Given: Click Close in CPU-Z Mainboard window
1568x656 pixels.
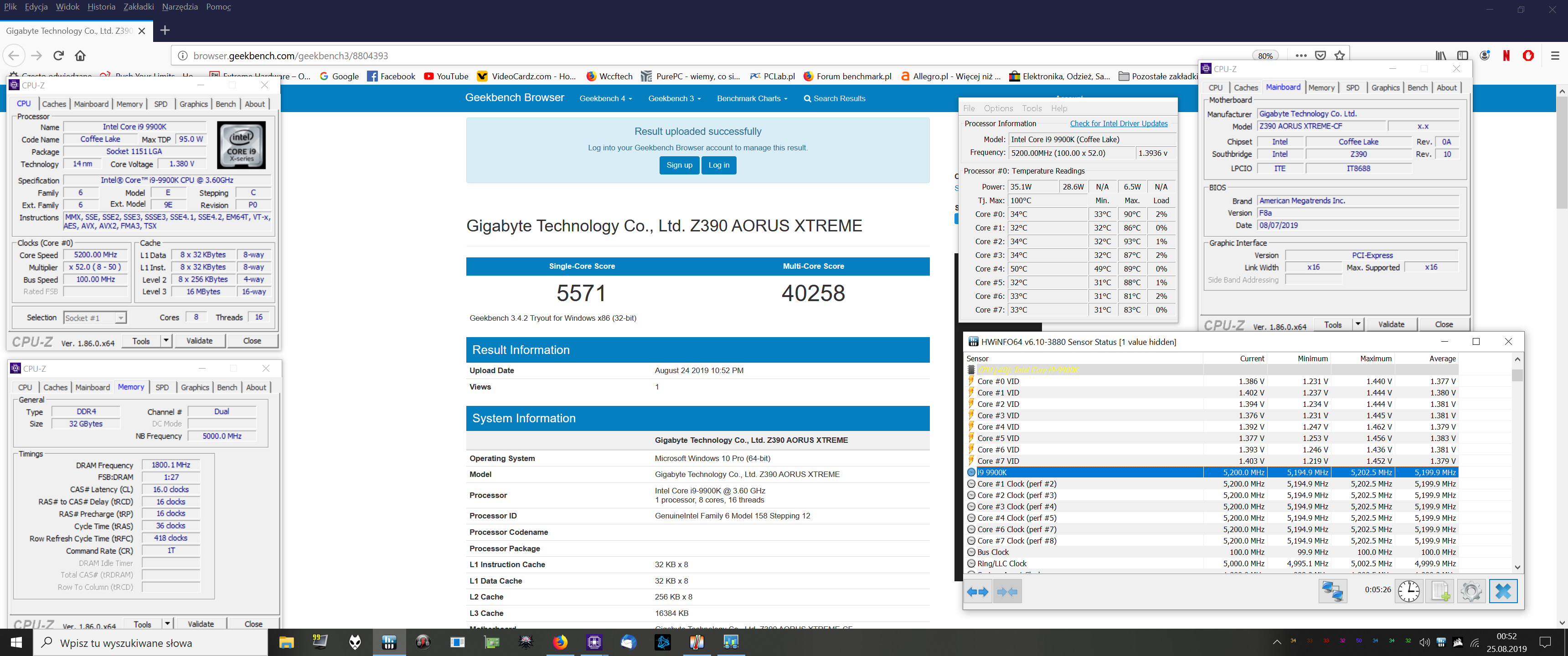Looking at the screenshot, I should pyautogui.click(x=1444, y=324).
